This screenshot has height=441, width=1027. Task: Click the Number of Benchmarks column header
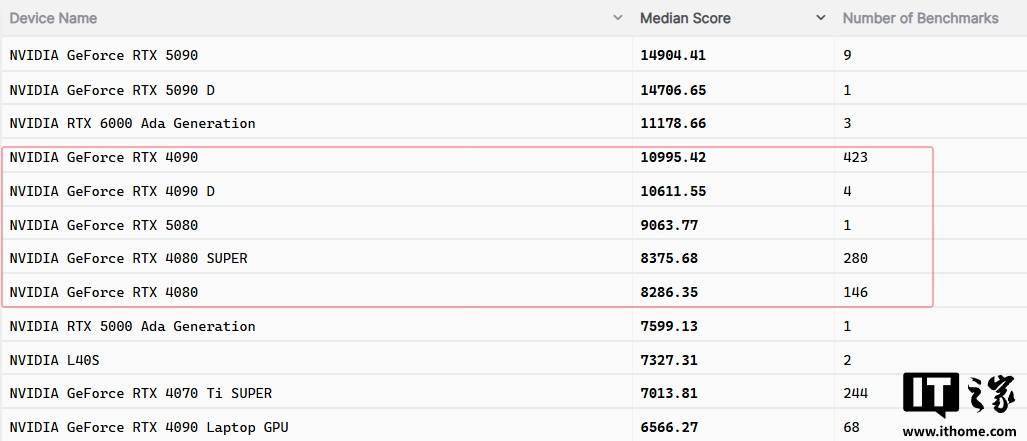click(920, 18)
